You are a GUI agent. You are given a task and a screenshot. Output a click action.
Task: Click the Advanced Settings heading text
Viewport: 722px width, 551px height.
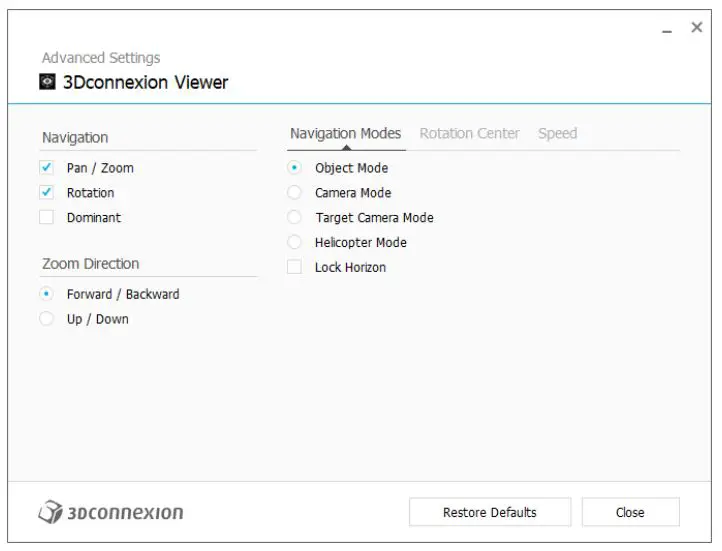click(x=101, y=58)
